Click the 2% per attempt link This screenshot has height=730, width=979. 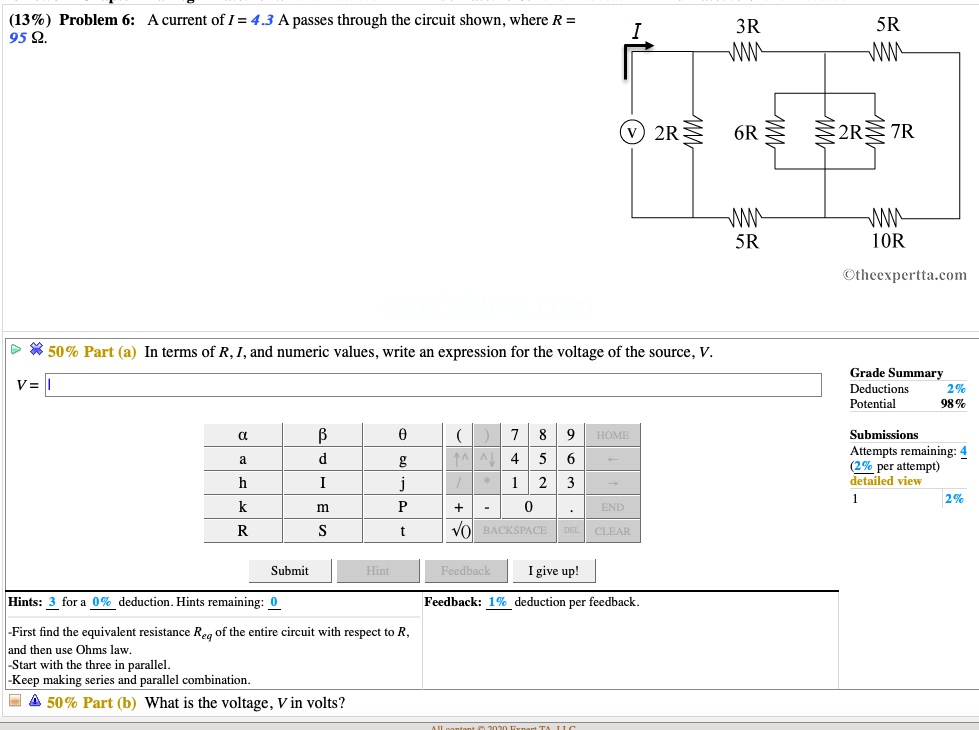(x=863, y=466)
